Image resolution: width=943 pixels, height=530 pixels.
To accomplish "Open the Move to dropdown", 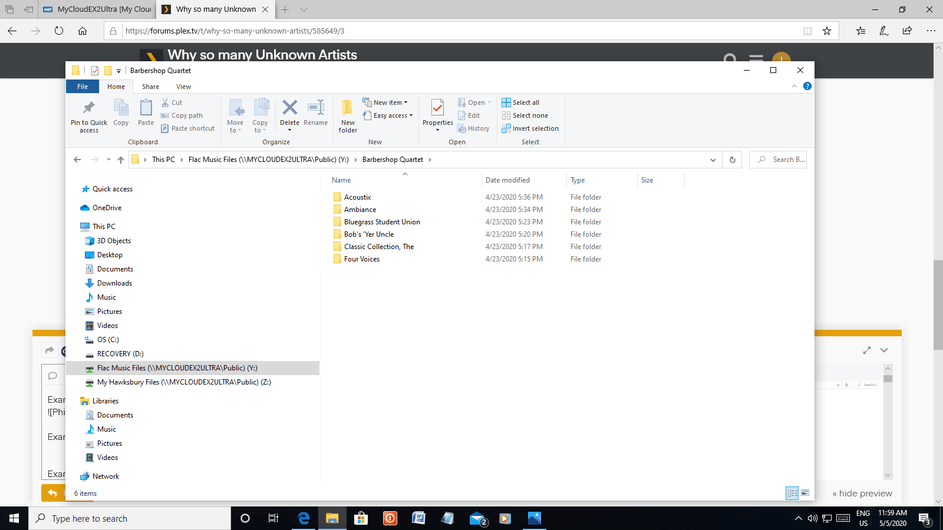I will click(x=235, y=117).
